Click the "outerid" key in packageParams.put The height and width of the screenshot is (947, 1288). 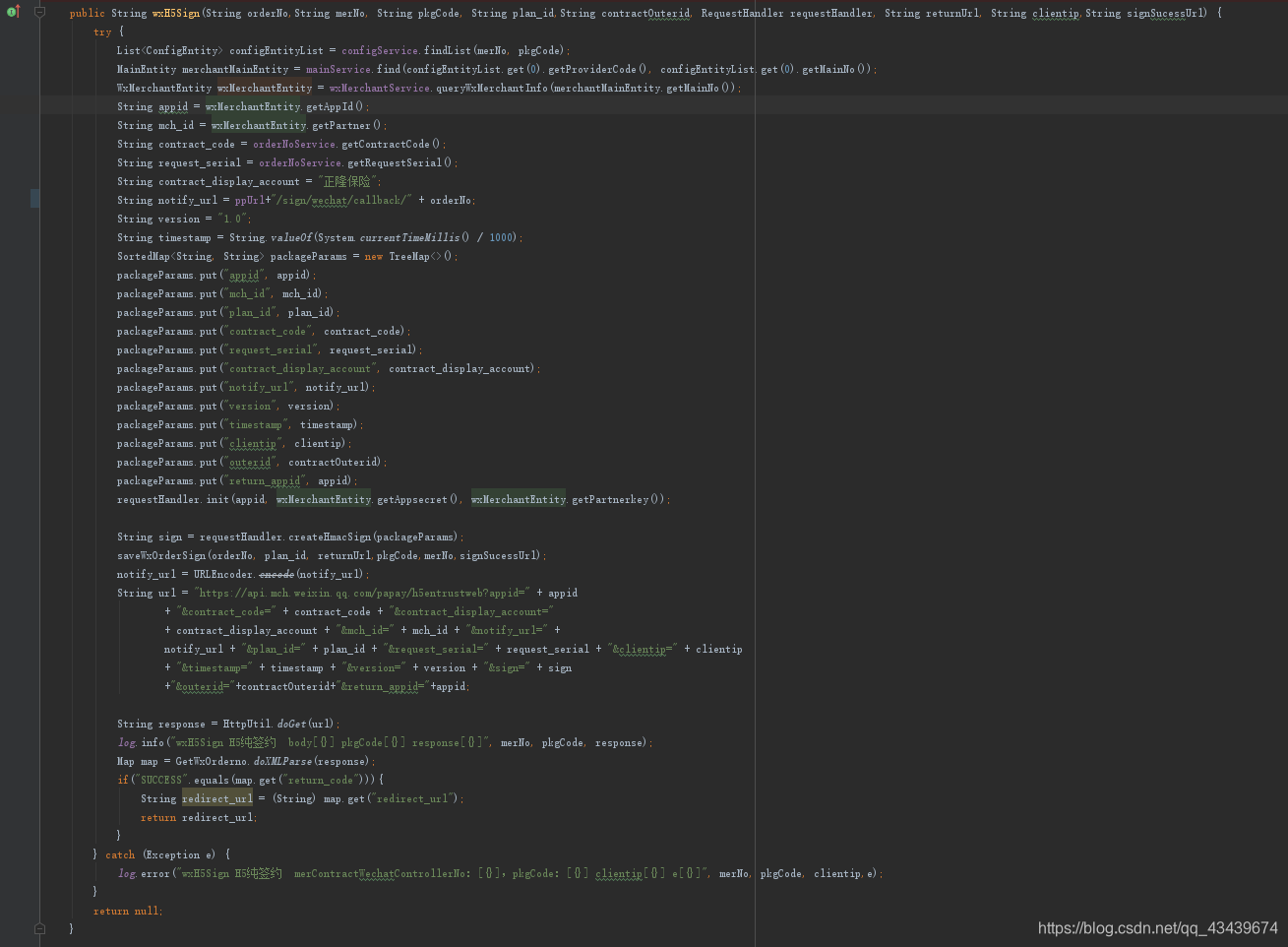click(x=250, y=462)
